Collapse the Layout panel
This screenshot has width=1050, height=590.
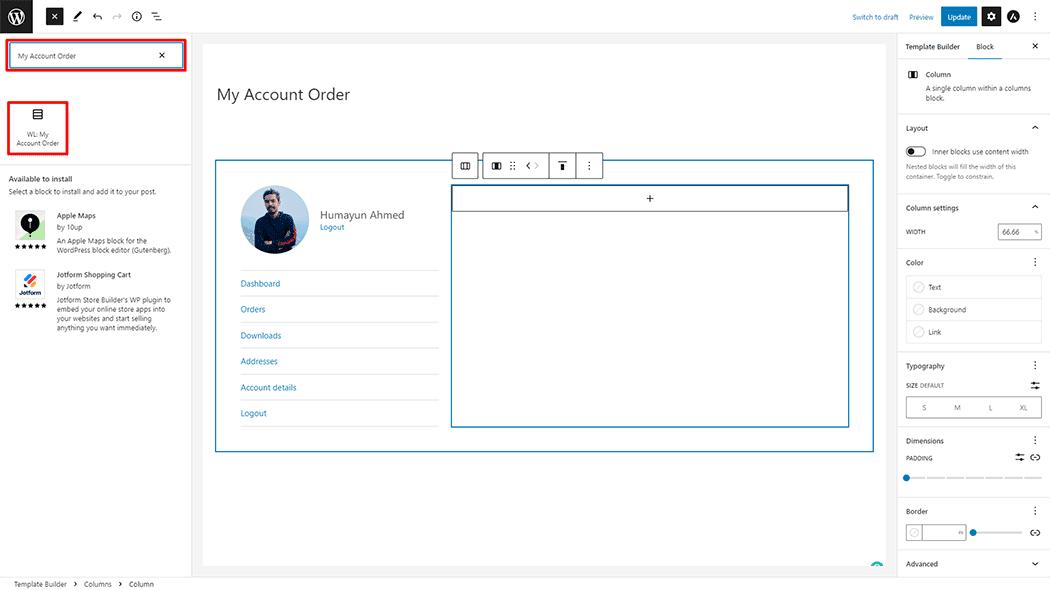[x=1035, y=128]
